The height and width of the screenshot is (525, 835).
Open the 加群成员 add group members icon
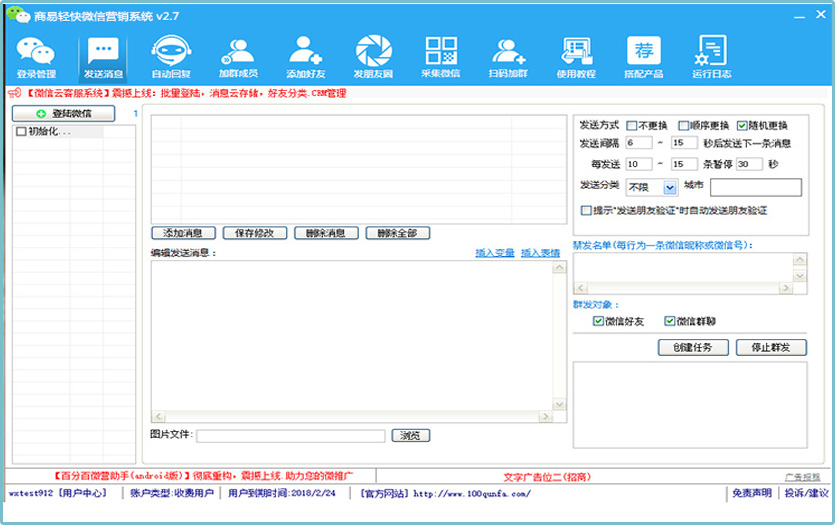238,58
